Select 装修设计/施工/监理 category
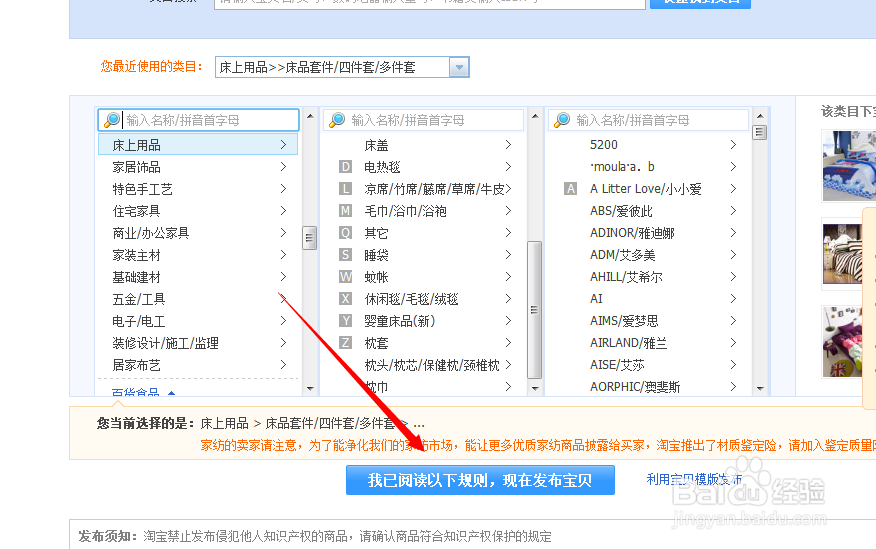The height and width of the screenshot is (549, 876). point(165,343)
